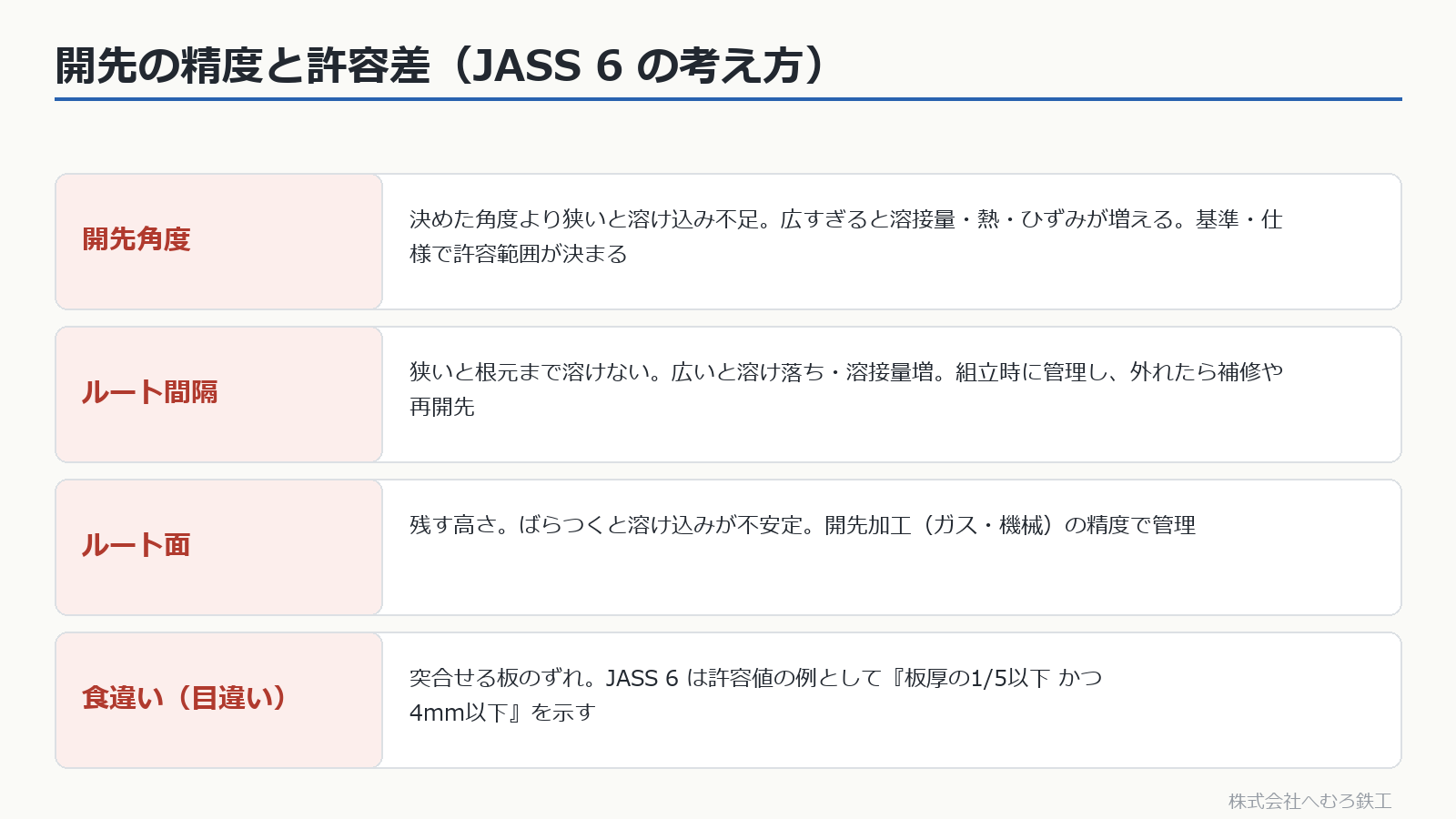Click the word 再開先 in second row

(442, 407)
